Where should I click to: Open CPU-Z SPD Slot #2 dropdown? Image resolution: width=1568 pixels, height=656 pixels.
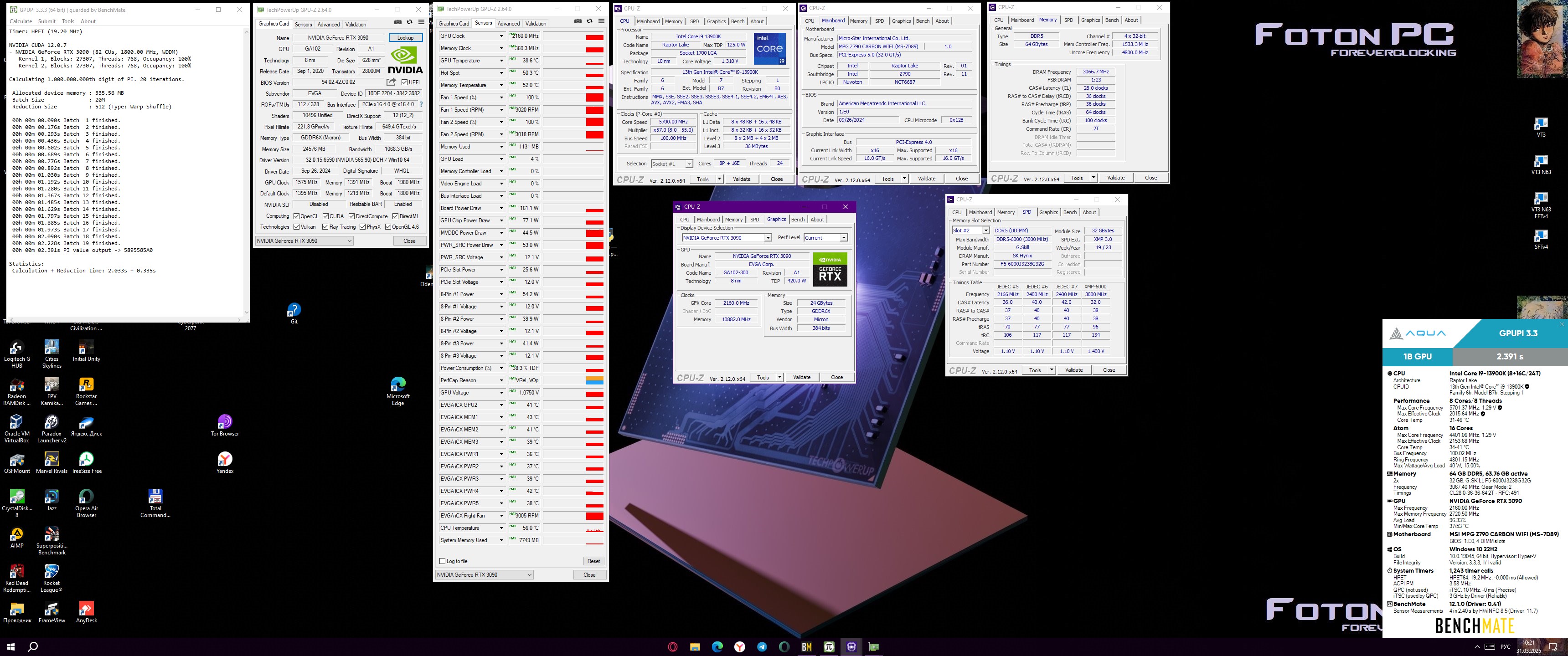pos(971,231)
